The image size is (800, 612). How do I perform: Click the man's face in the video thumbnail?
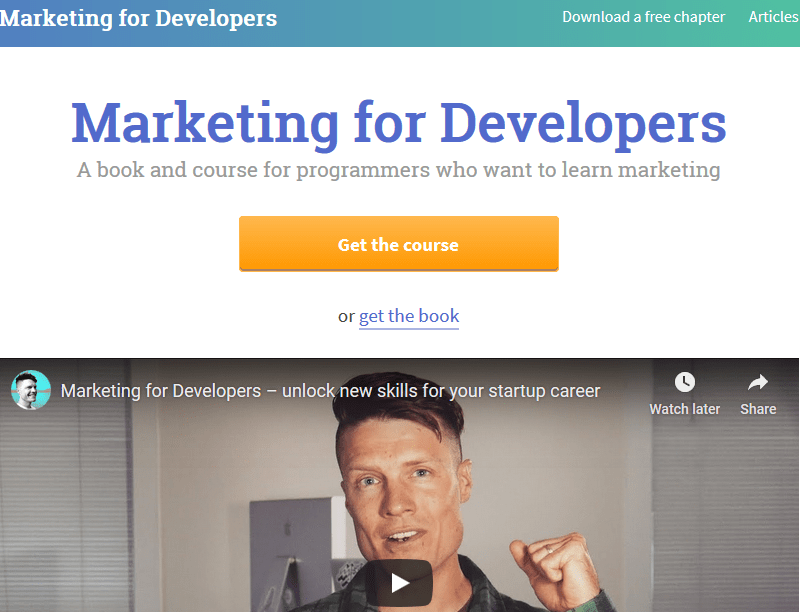(x=403, y=490)
